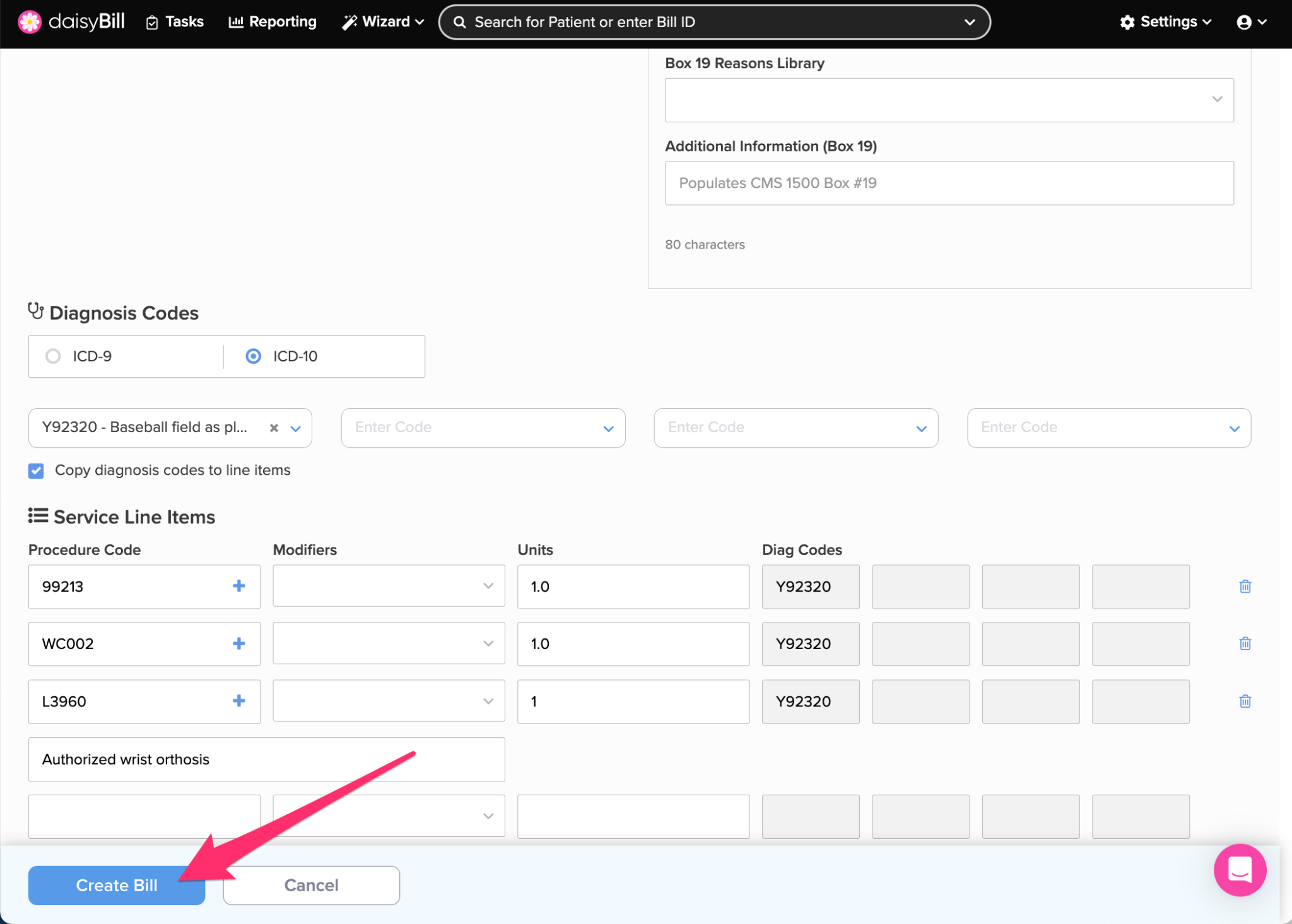Expand the Box 19 Reasons Library dropdown
The height and width of the screenshot is (924, 1292).
point(949,100)
